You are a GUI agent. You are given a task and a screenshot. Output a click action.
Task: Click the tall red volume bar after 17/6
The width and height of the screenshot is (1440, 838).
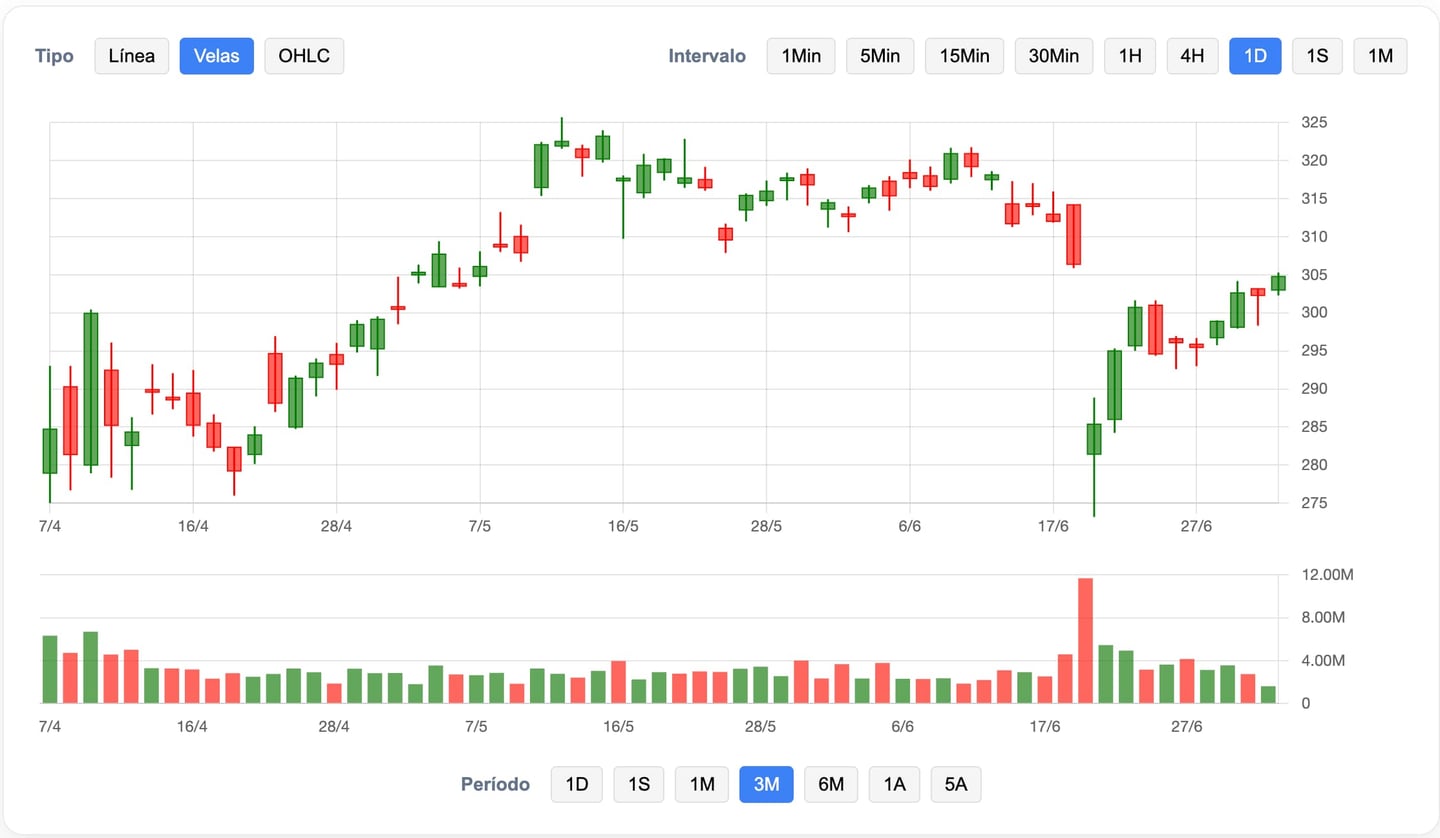coord(1086,640)
